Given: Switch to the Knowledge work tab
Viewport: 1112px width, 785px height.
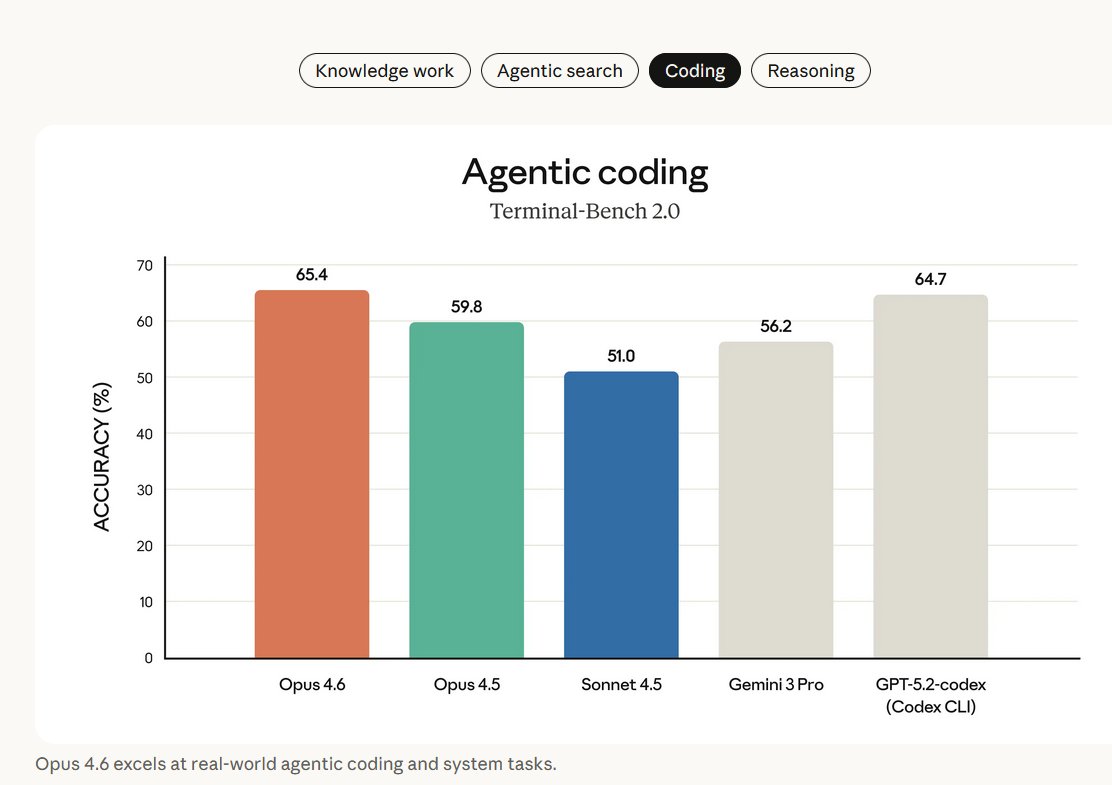Looking at the screenshot, I should (x=384, y=71).
